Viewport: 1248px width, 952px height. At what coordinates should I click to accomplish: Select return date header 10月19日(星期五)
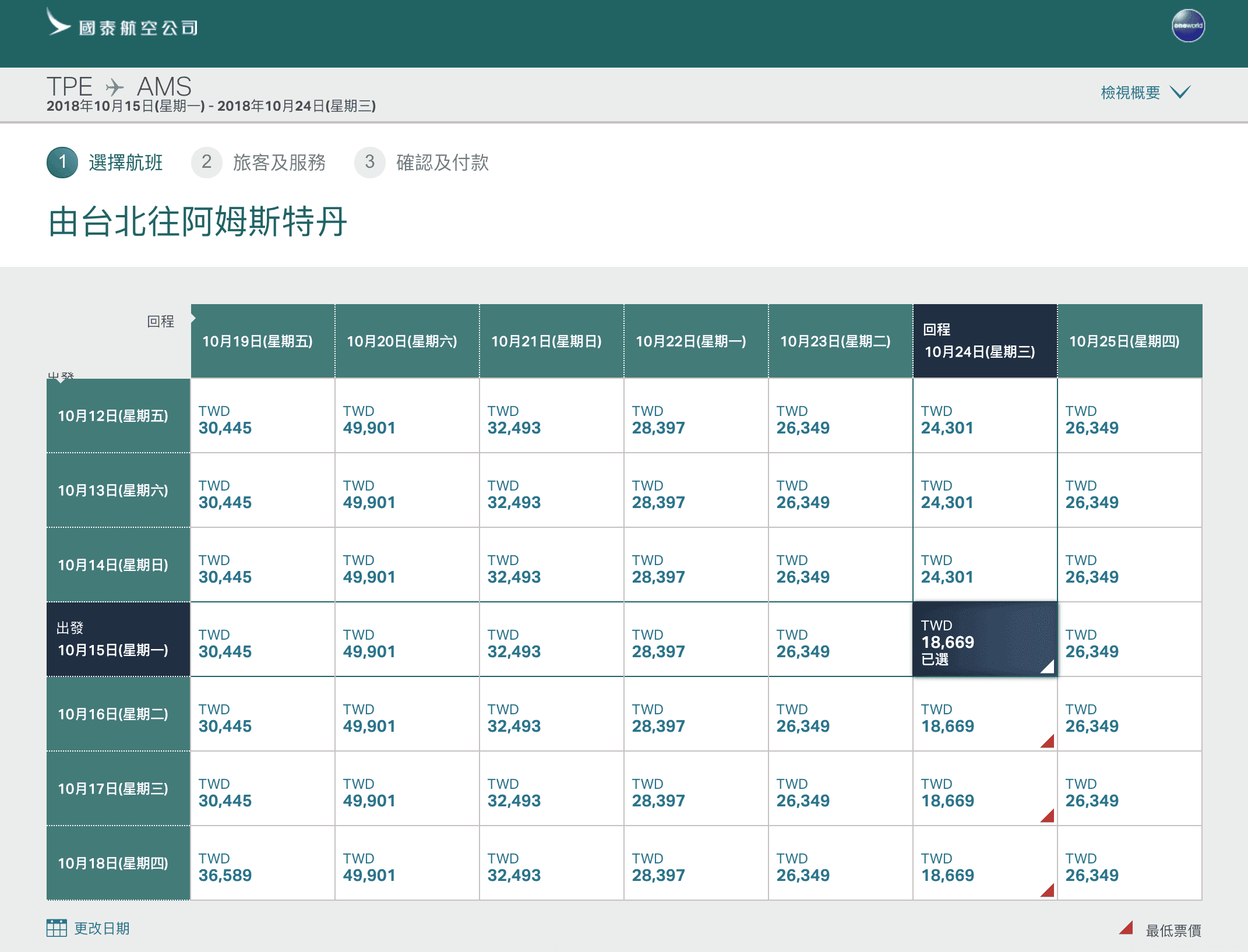(263, 341)
